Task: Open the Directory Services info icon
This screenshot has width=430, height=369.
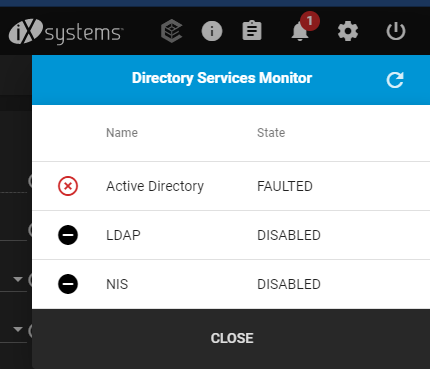Action: click(x=212, y=31)
